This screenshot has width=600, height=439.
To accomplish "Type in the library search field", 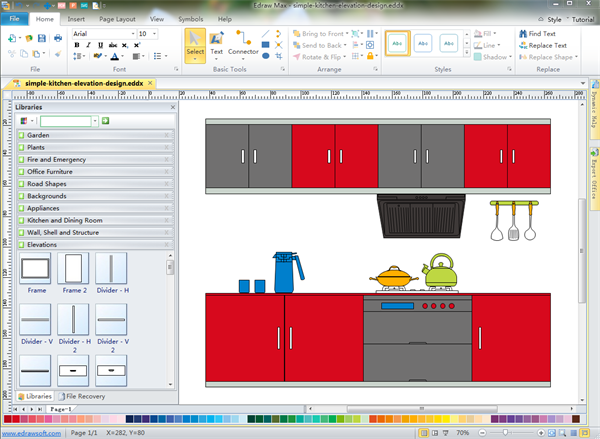I will point(67,121).
